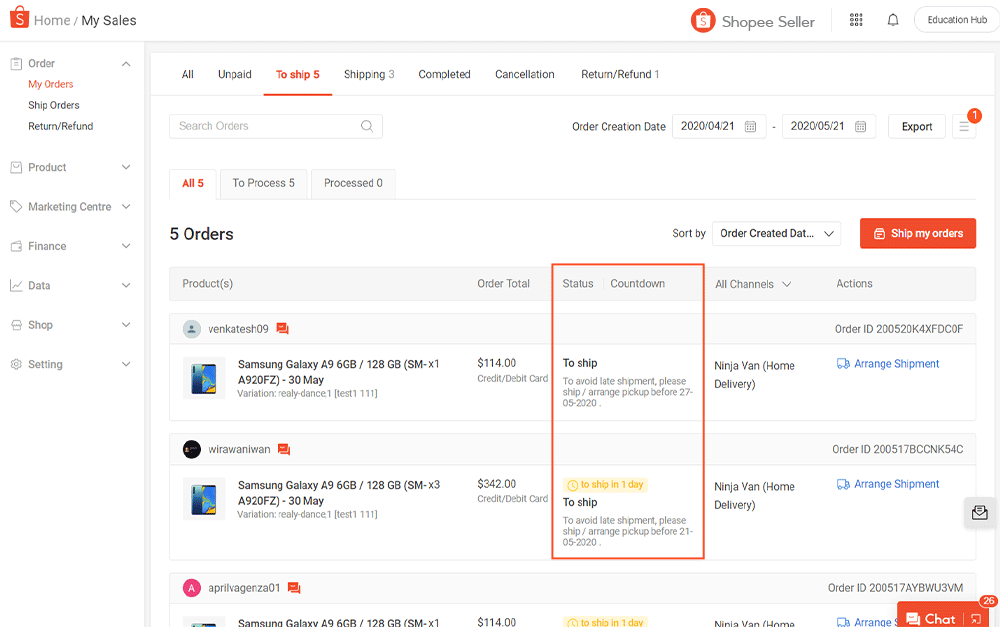Open the All Channels filter dropdown
The width and height of the screenshot is (1000, 627).
(753, 285)
